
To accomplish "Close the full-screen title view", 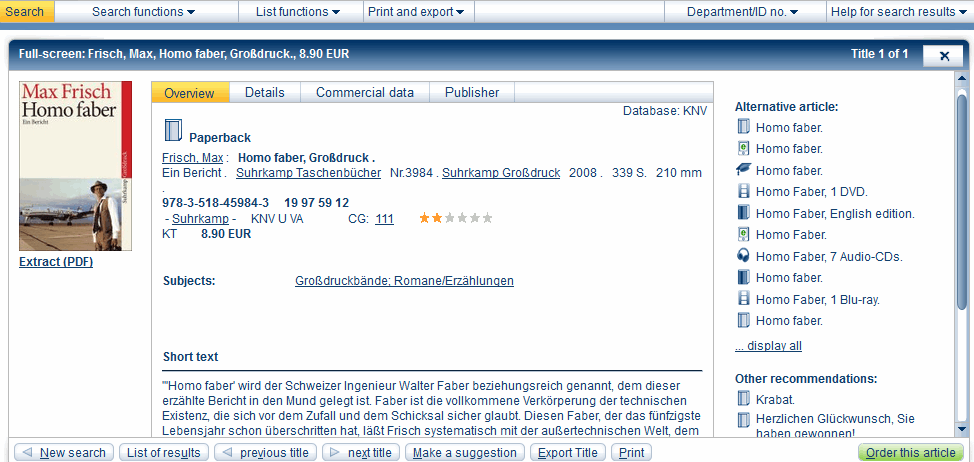I will (943, 56).
